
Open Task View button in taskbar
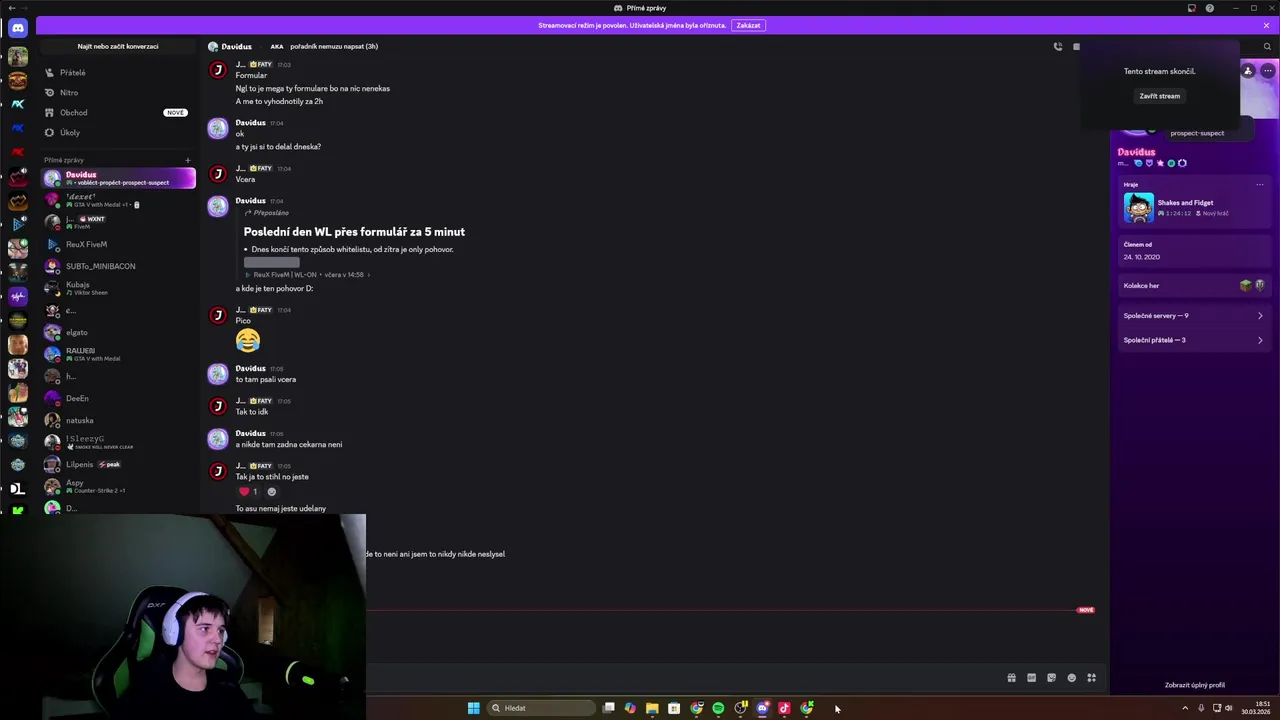click(608, 708)
